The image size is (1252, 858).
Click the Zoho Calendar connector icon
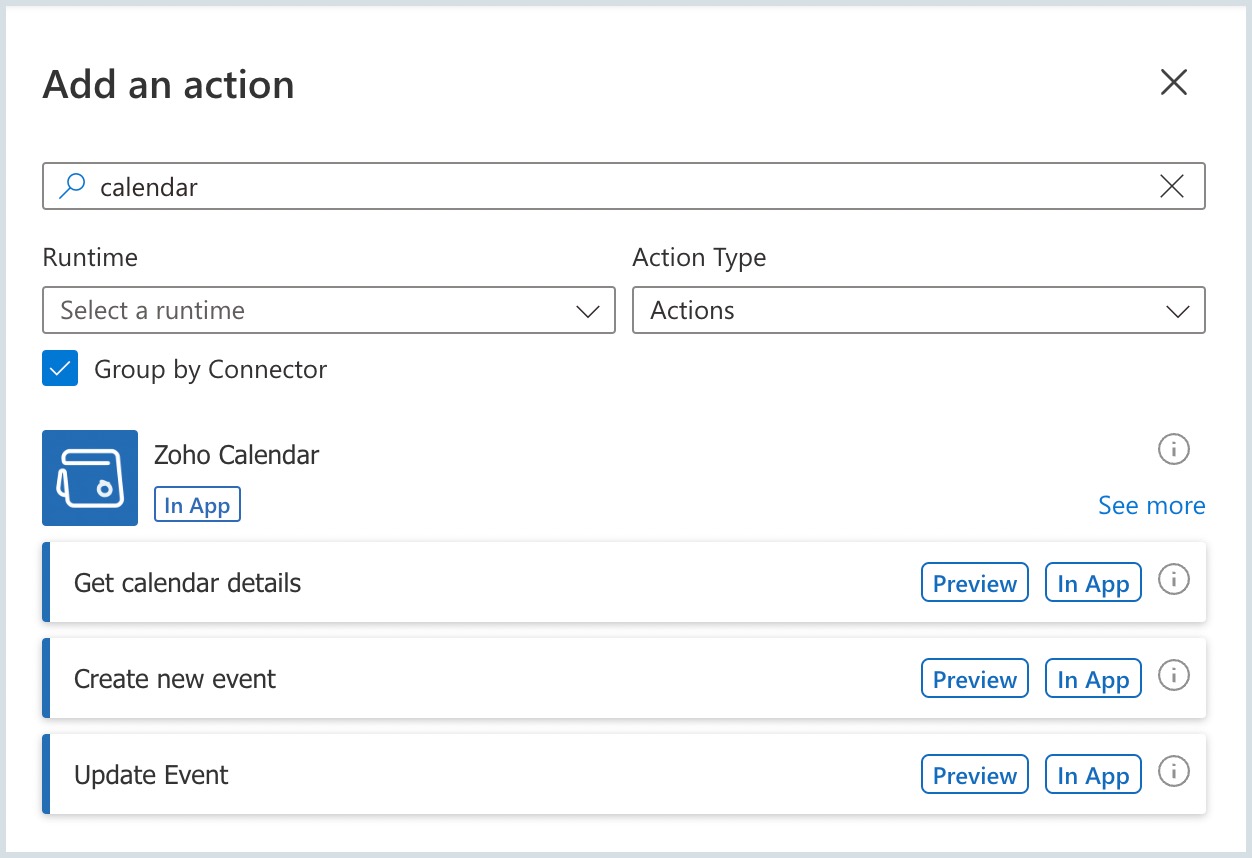click(90, 478)
